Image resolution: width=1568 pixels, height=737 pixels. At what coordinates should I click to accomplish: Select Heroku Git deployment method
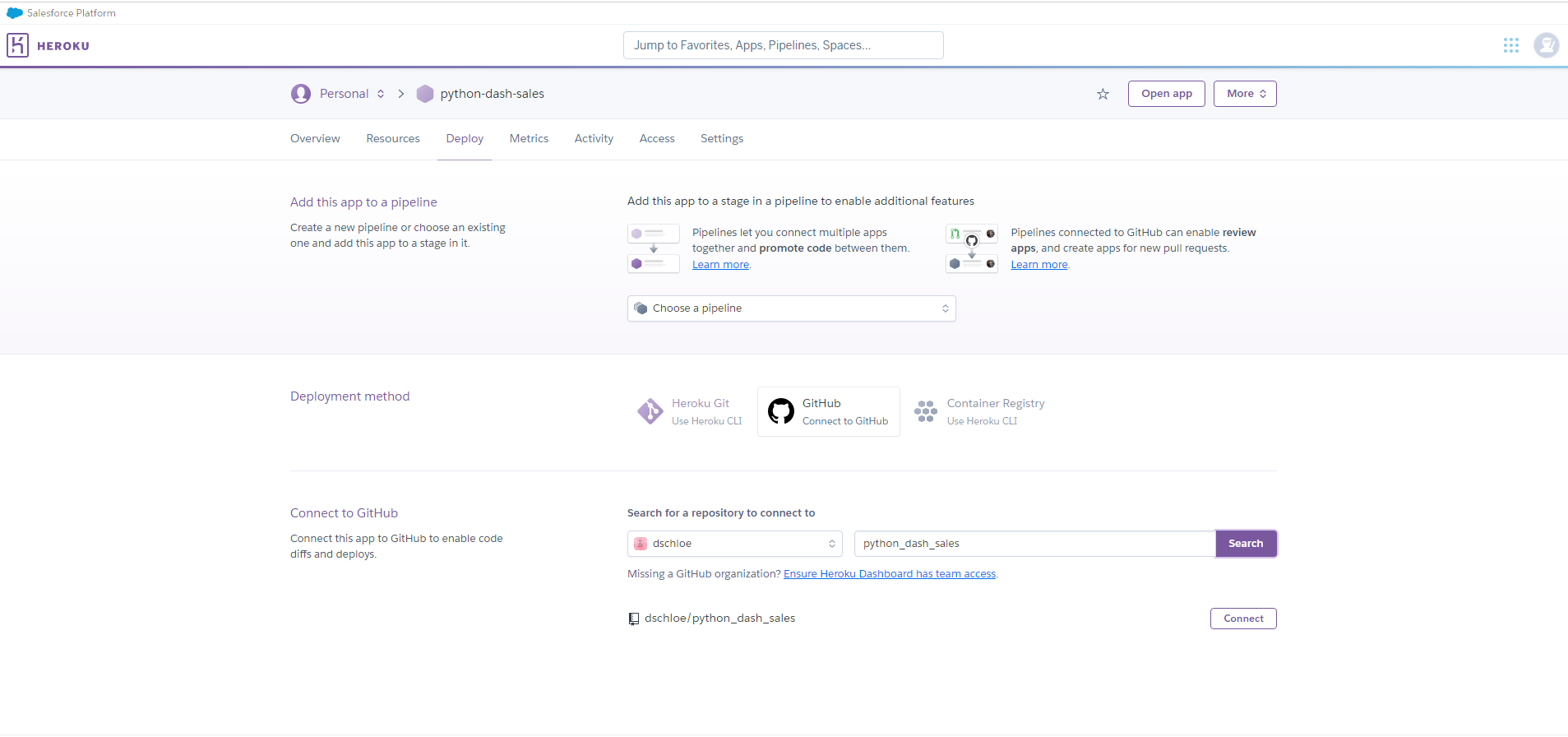pyautogui.click(x=690, y=411)
